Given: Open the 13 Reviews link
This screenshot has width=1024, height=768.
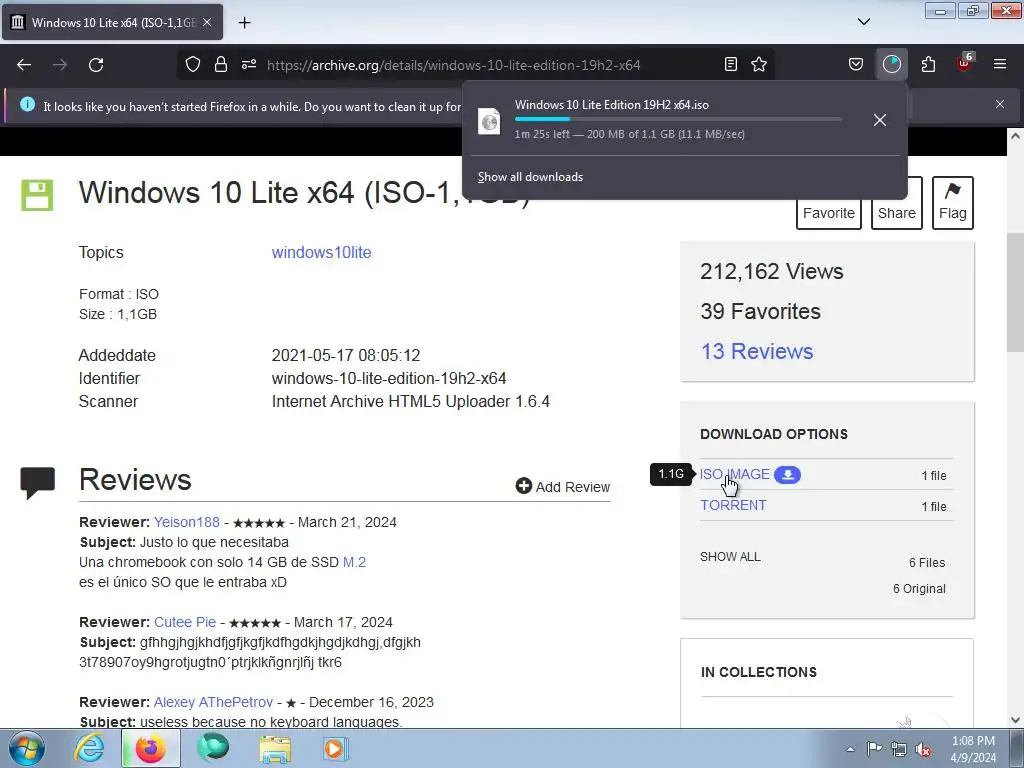Looking at the screenshot, I should 757,351.
